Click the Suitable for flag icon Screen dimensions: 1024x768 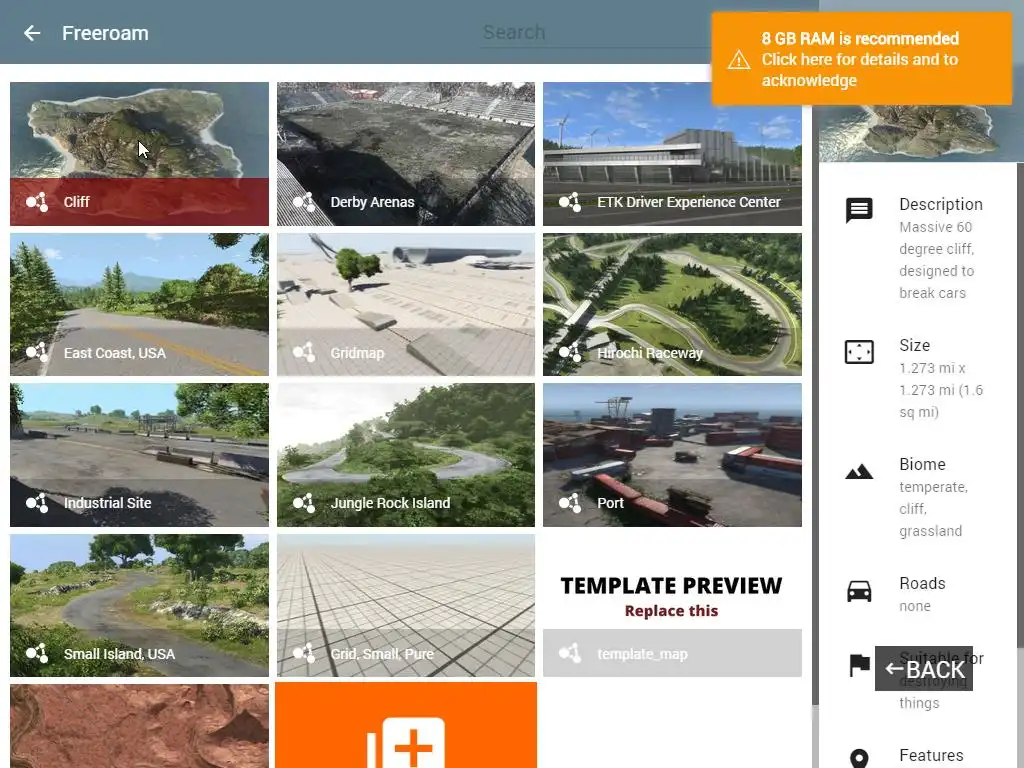pyautogui.click(x=859, y=665)
